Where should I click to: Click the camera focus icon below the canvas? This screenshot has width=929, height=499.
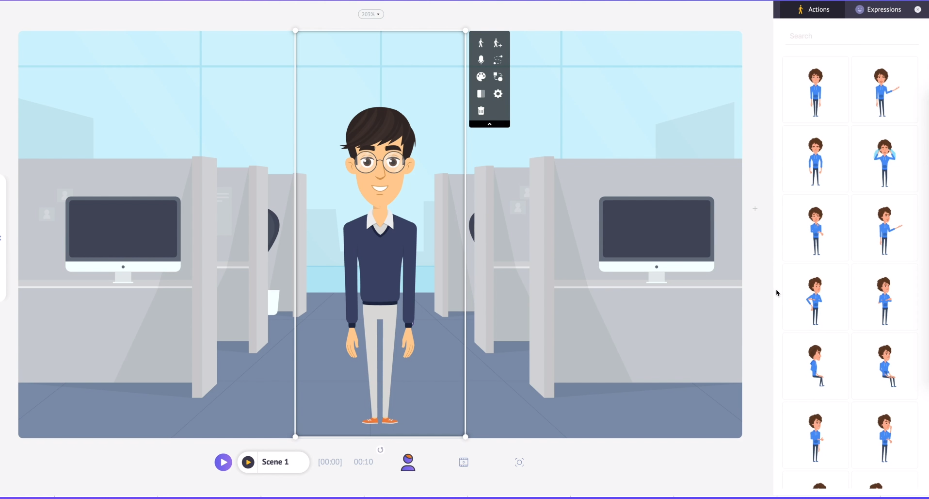(x=519, y=462)
